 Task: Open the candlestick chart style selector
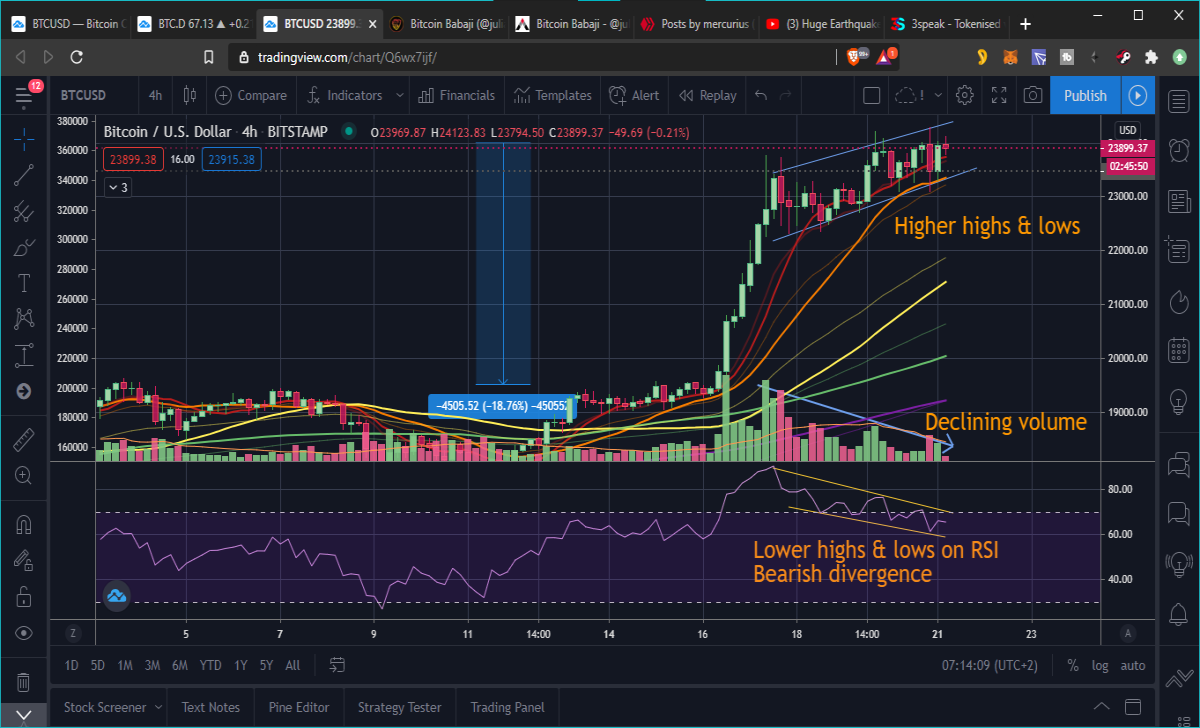pyautogui.click(x=190, y=96)
